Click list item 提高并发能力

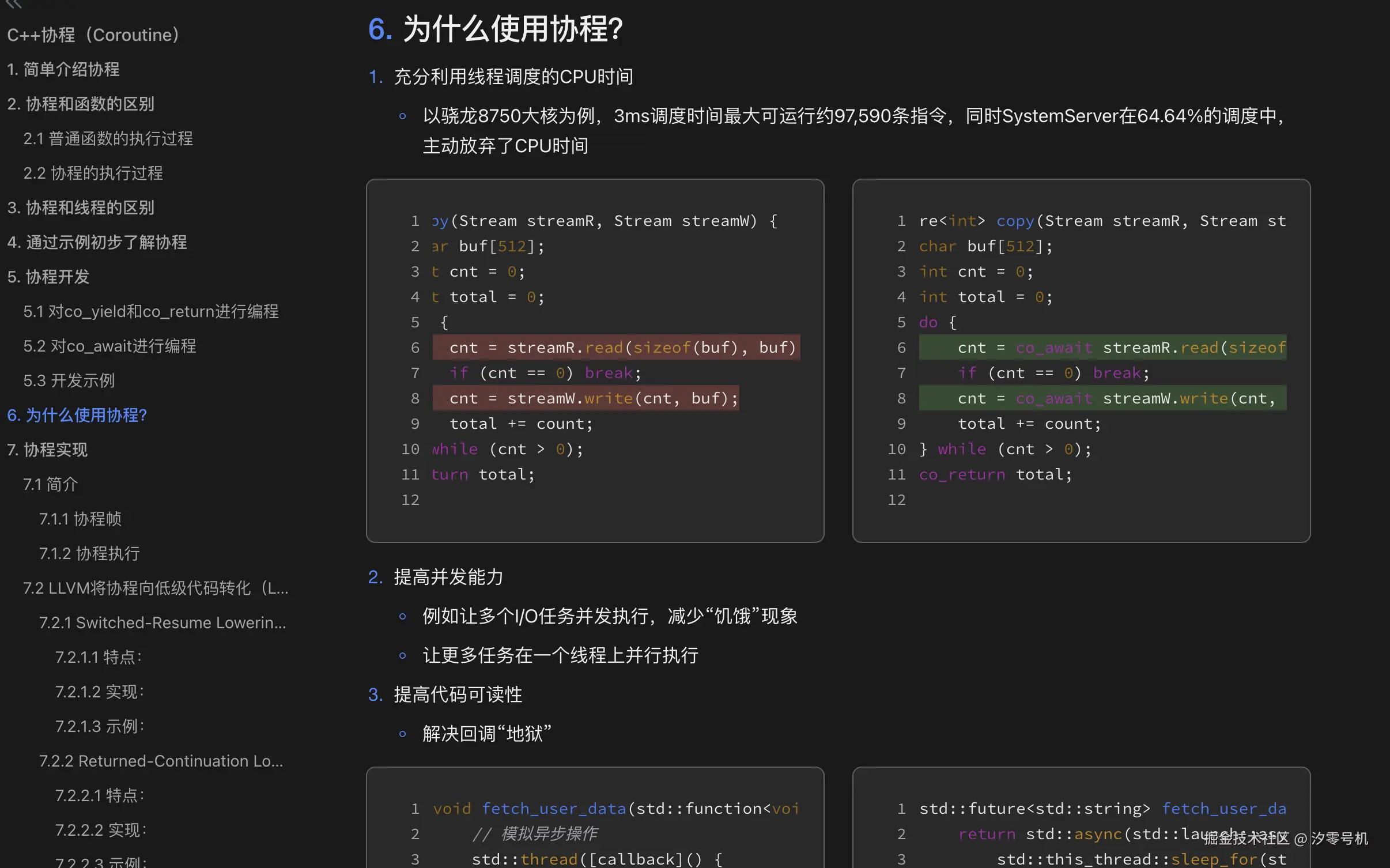click(x=448, y=577)
